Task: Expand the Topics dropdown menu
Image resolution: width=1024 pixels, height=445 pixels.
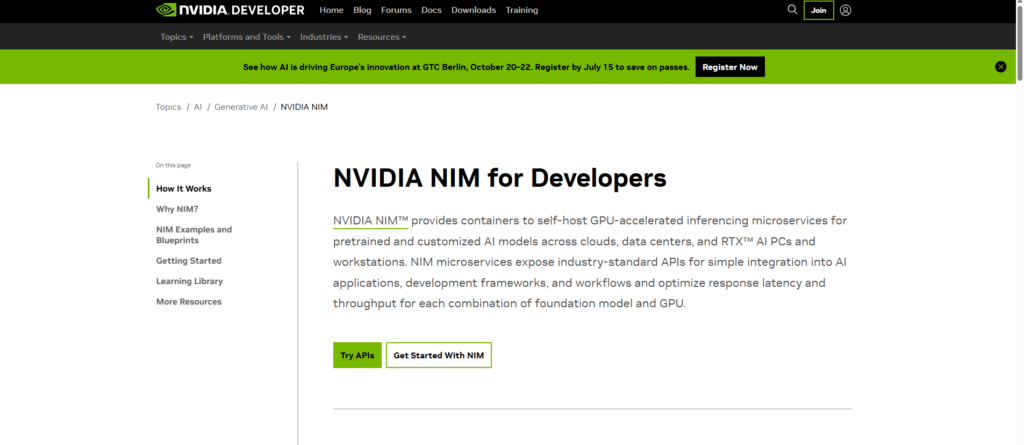Action: tap(177, 37)
